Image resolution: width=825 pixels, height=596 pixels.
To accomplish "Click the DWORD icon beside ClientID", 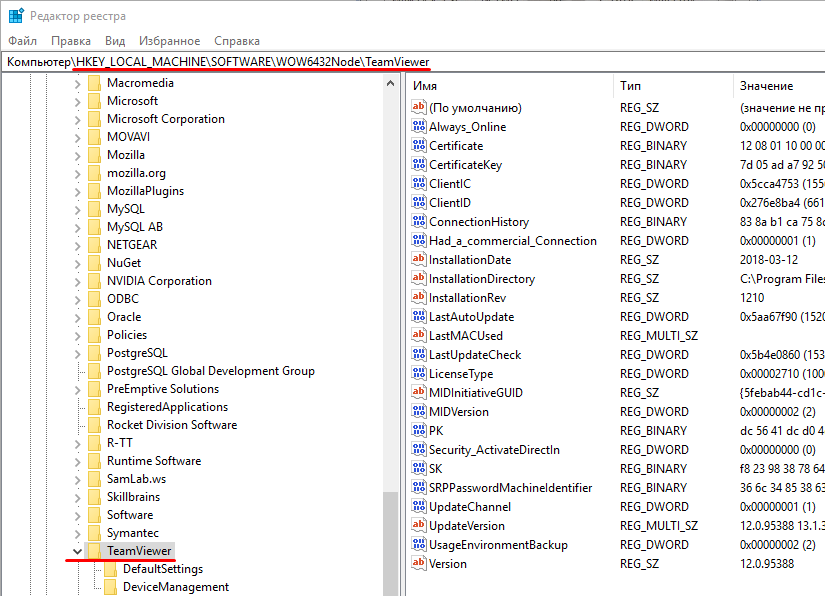I will tap(419, 203).
